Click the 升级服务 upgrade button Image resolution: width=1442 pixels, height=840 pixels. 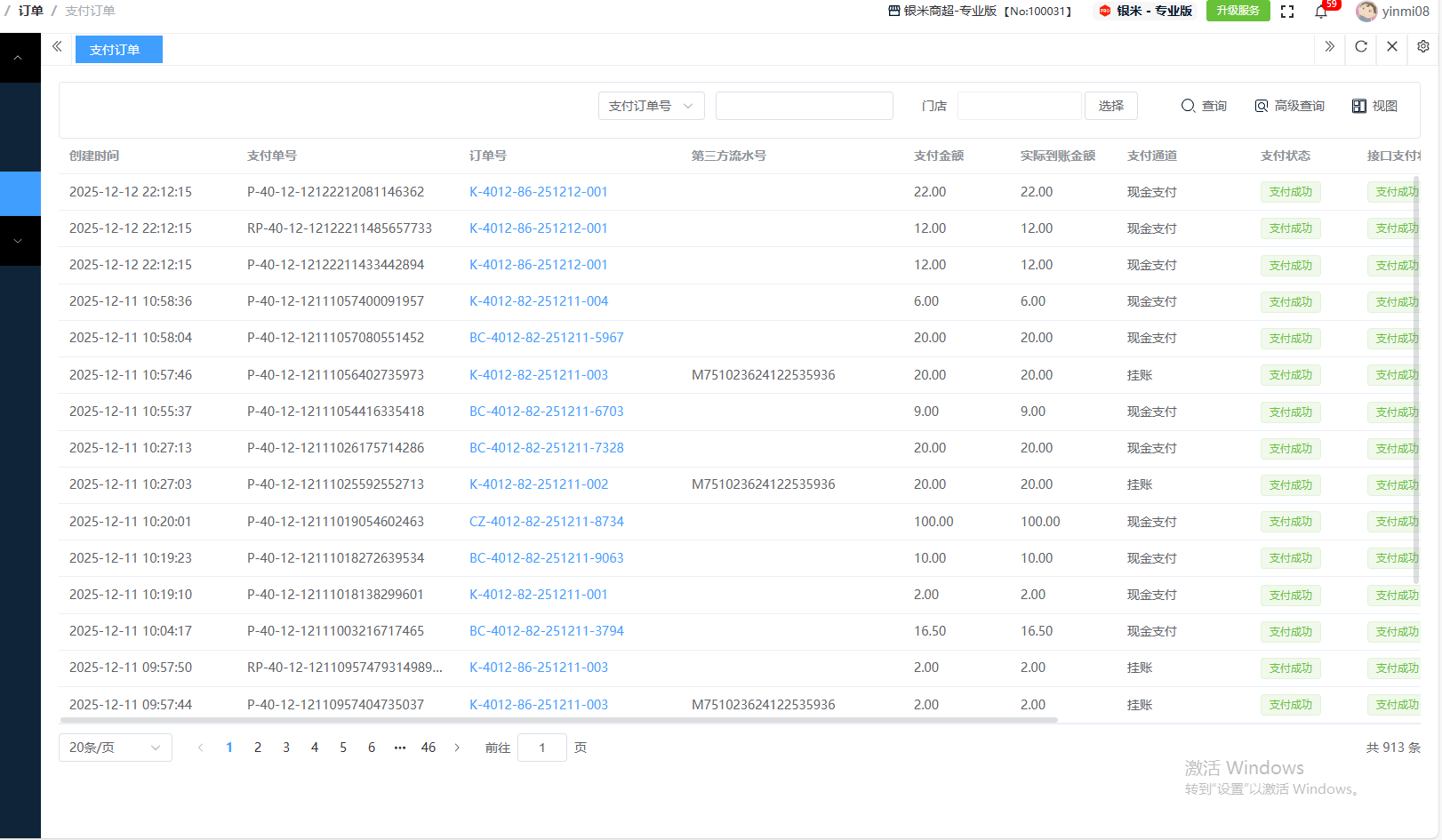point(1238,11)
